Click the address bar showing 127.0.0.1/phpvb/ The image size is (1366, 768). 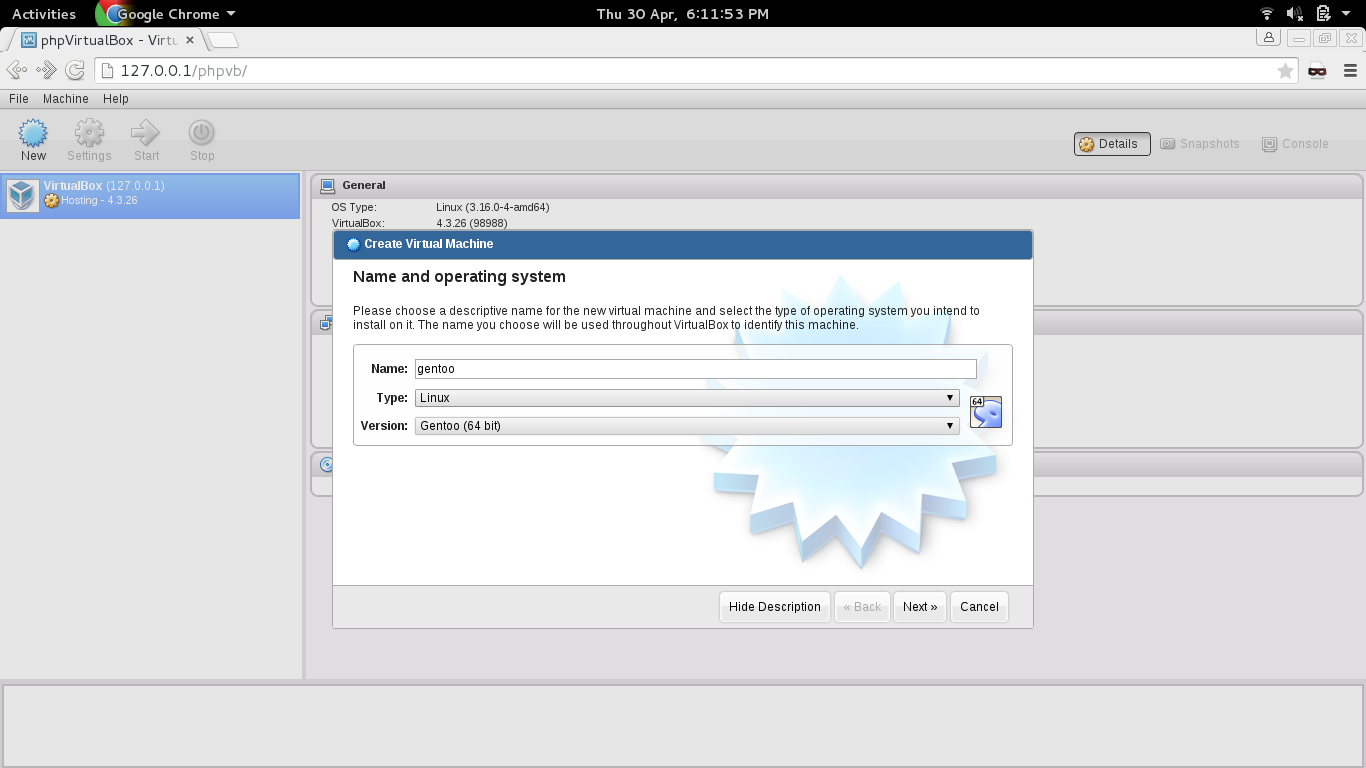(697, 70)
